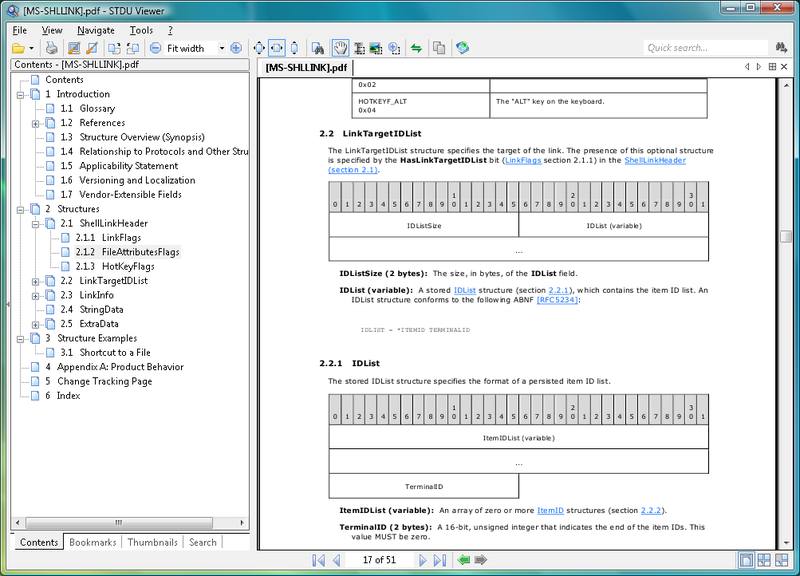Image resolution: width=800 pixels, height=576 pixels.
Task: Open a file with the folder icon
Action: 18,48
